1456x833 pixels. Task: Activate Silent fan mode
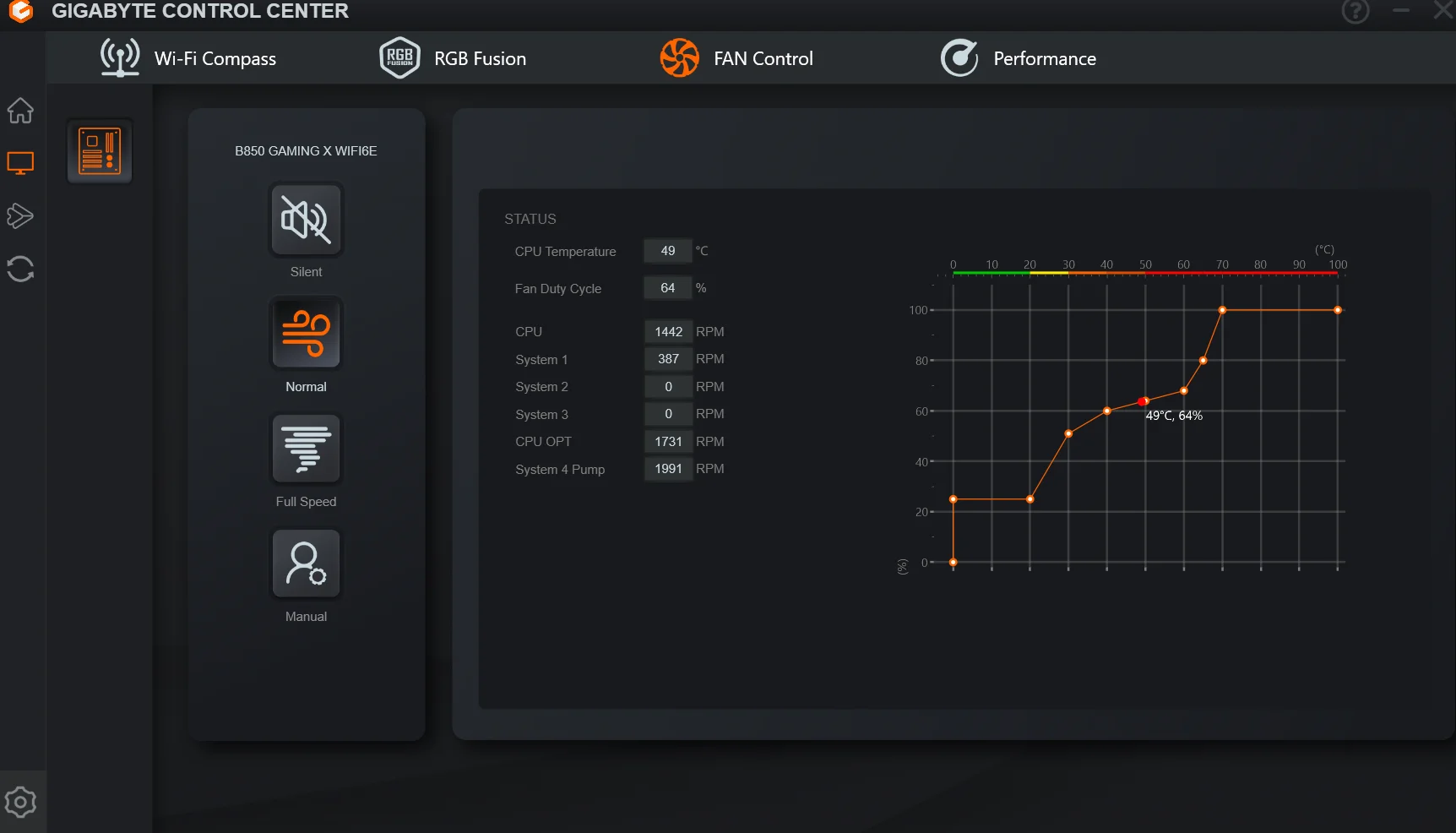click(306, 220)
